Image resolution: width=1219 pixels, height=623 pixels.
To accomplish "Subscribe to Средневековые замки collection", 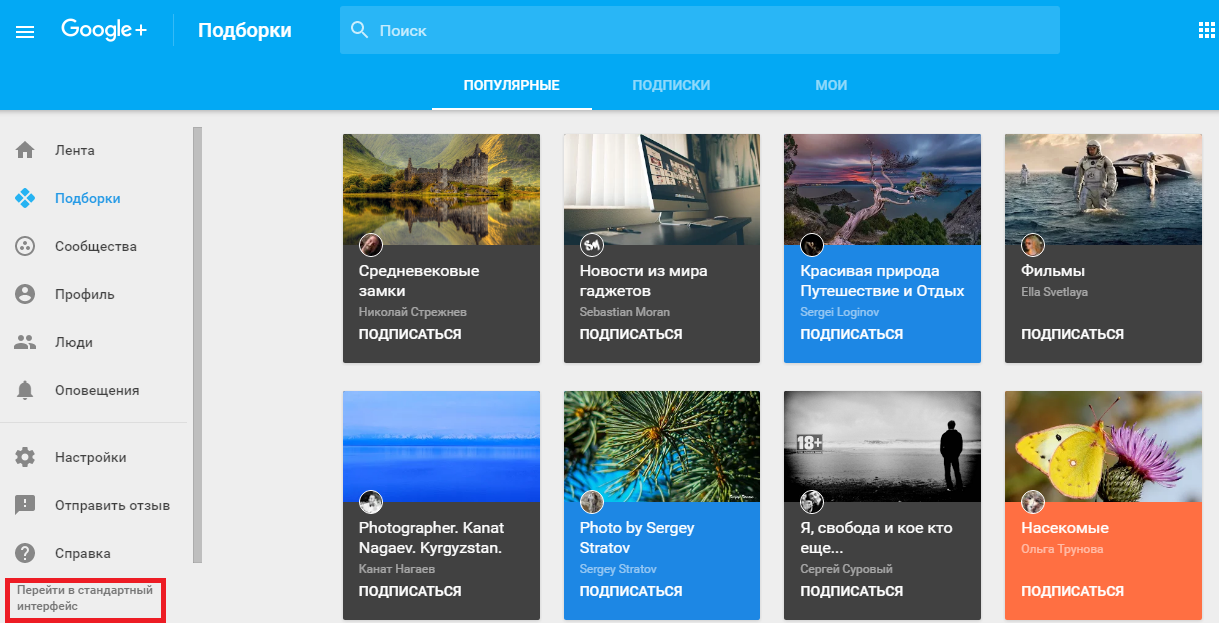I will (410, 335).
